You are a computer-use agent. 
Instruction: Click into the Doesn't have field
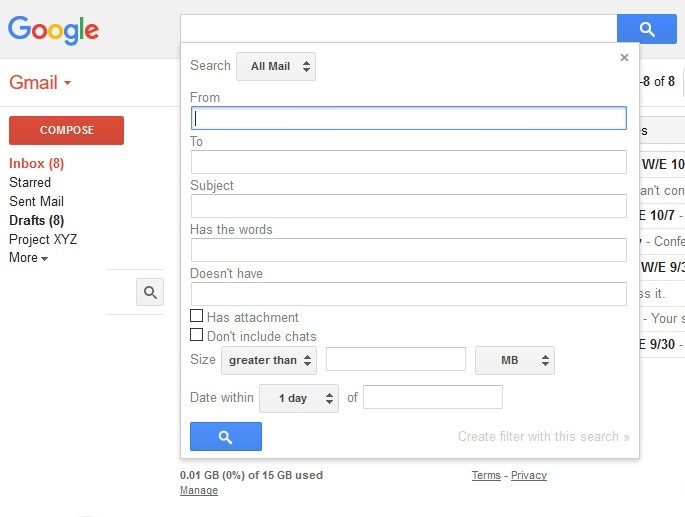point(408,294)
